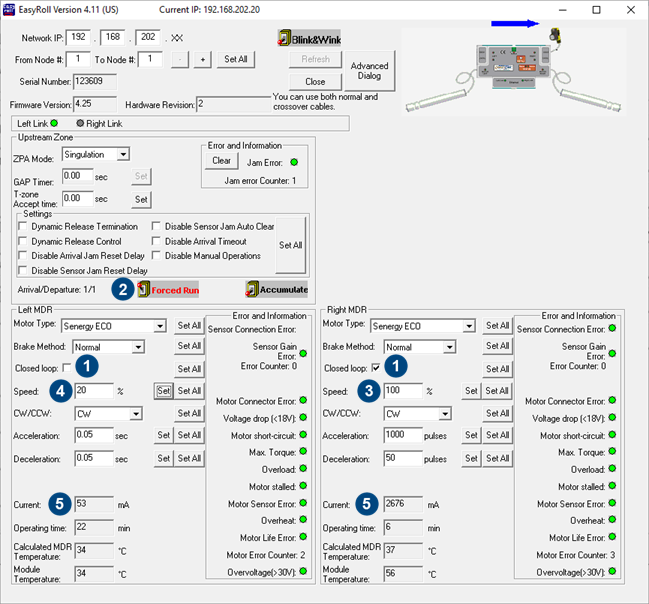The height and width of the screenshot is (604, 649).
Task: Open the Advanced Dialog
Action: 370,71
